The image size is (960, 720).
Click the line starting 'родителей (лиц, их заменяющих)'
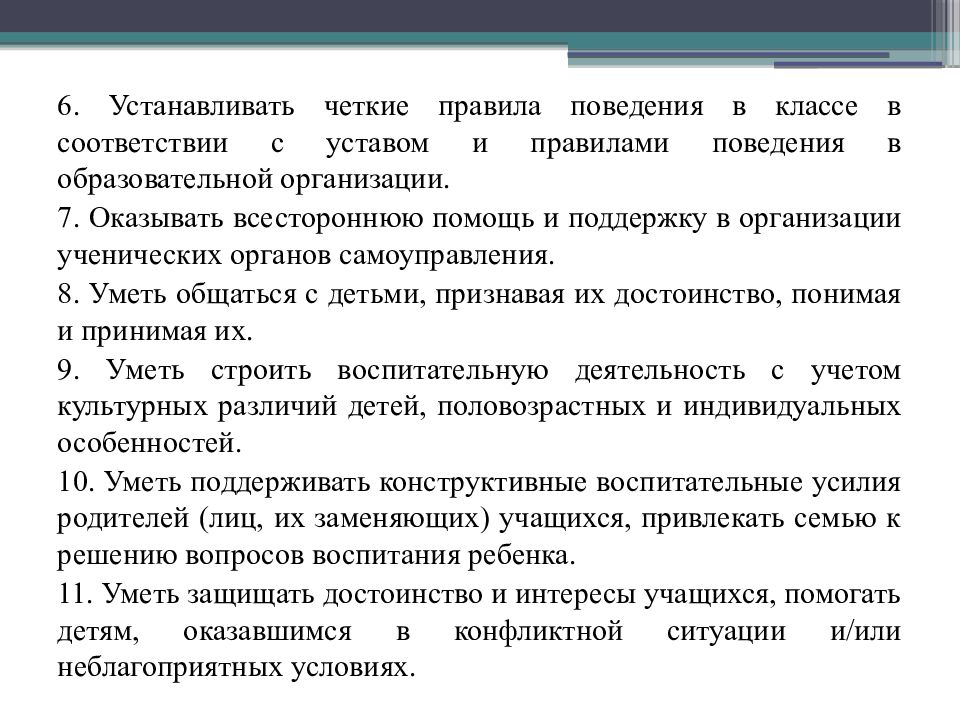pos(479,519)
